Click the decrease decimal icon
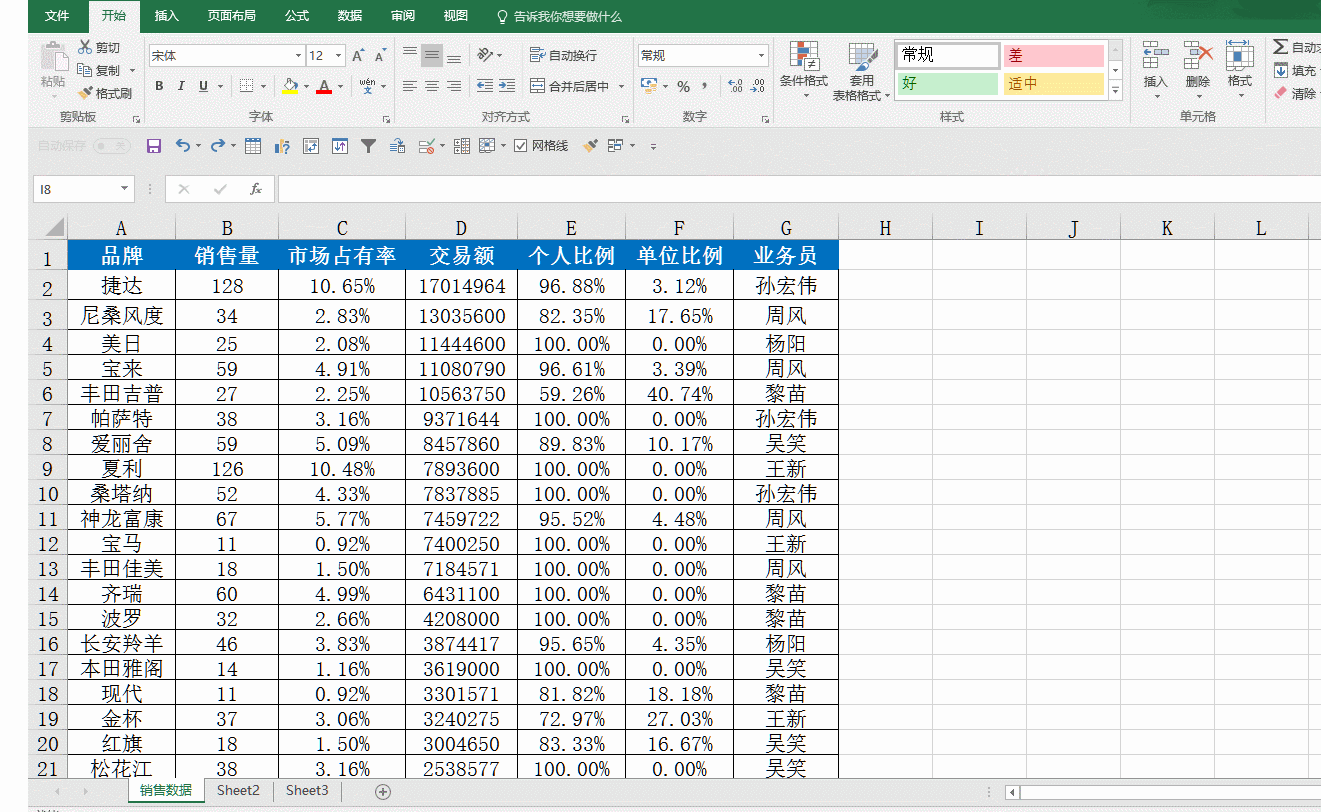1321x812 pixels. coord(759,87)
